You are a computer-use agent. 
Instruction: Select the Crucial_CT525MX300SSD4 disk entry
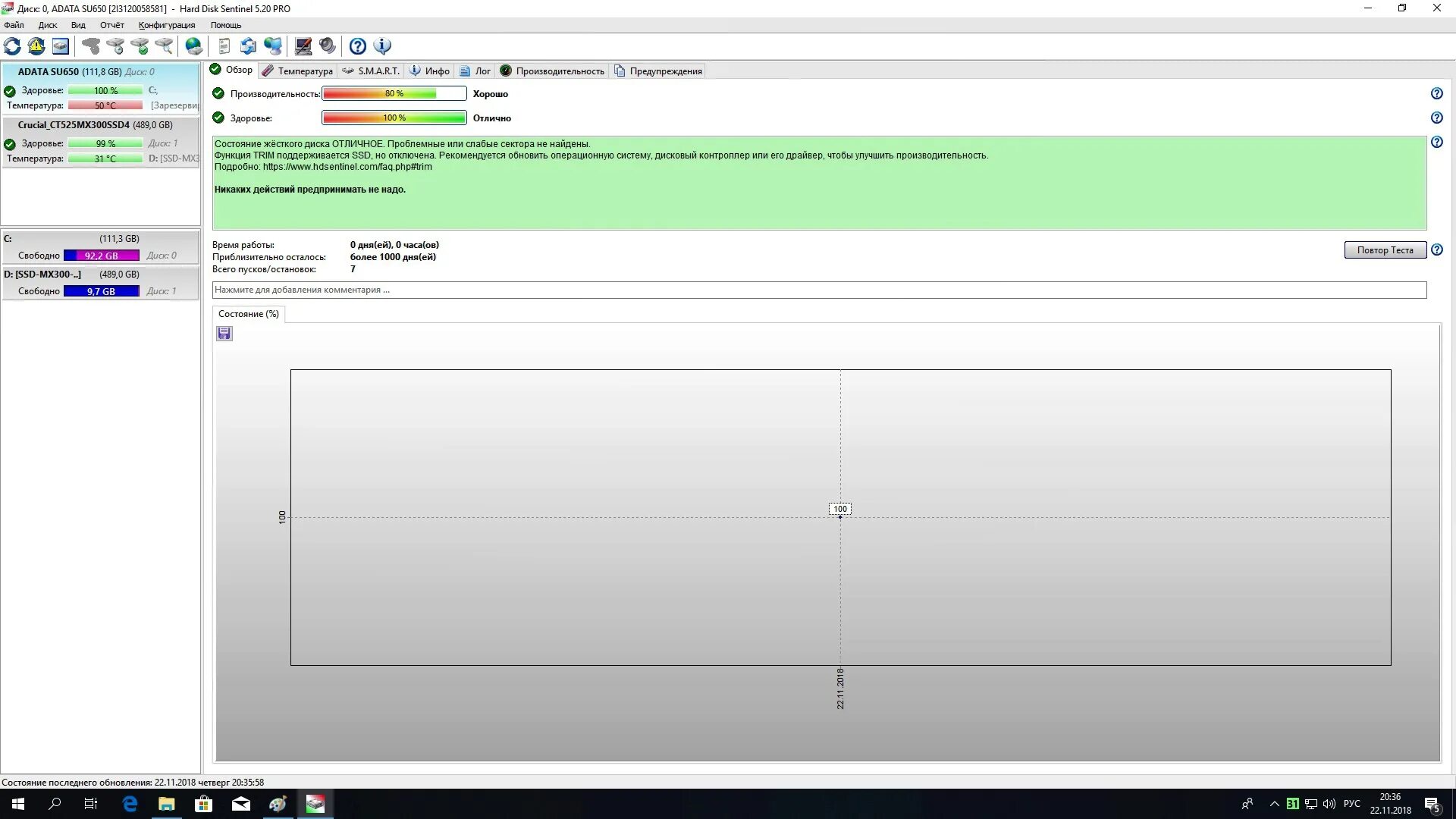pos(95,125)
